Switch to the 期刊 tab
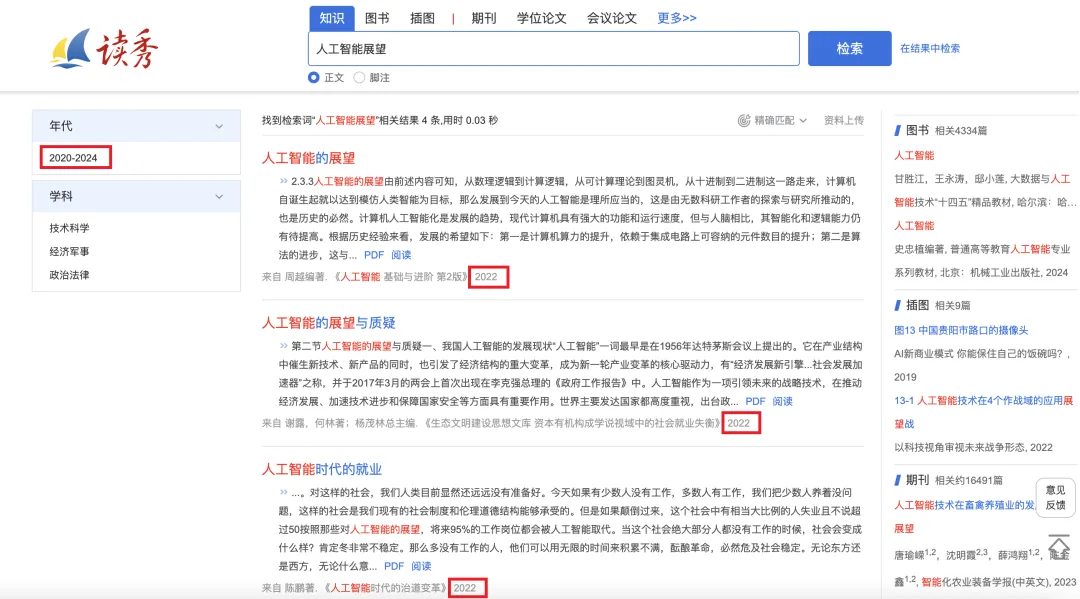 [484, 19]
